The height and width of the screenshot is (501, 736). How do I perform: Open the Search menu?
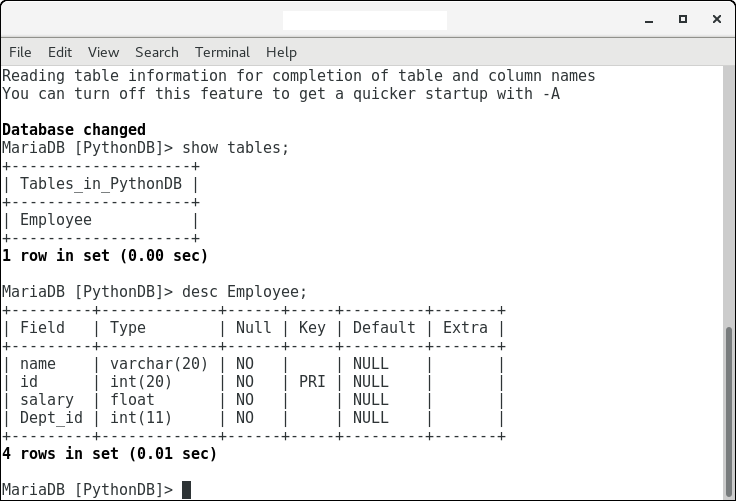click(157, 52)
